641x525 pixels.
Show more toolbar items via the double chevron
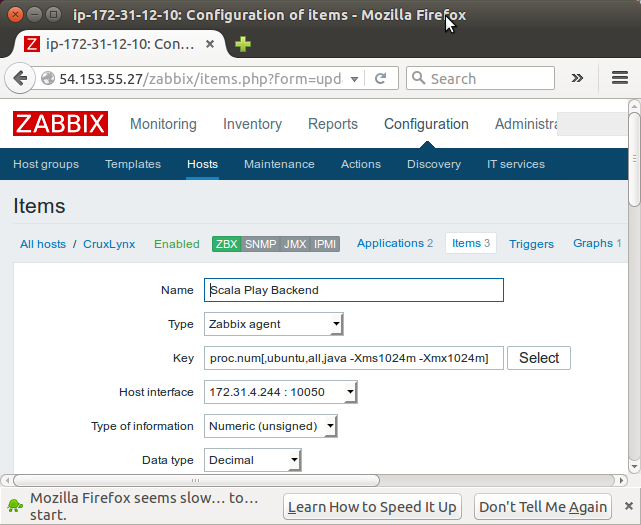[577, 78]
